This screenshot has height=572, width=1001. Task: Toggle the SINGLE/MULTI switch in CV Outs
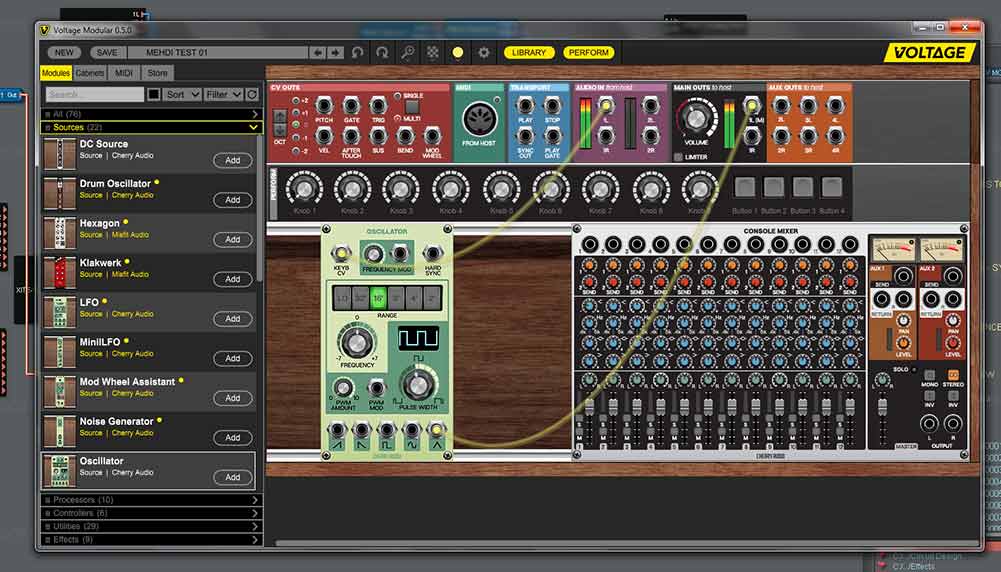pyautogui.click(x=412, y=107)
